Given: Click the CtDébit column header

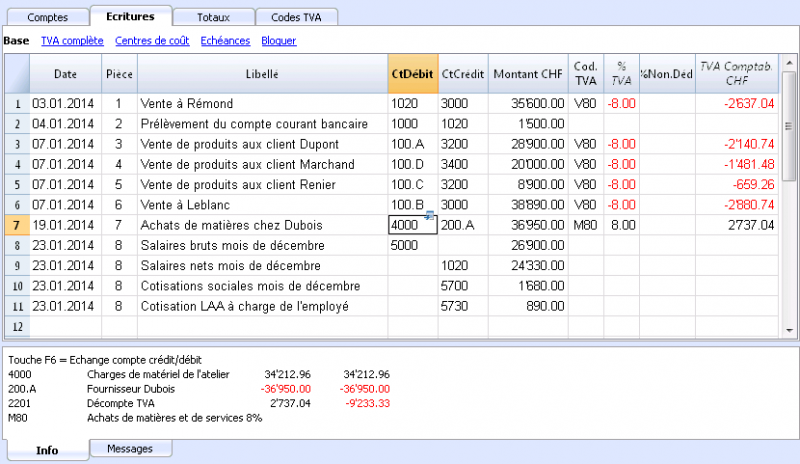Looking at the screenshot, I should point(413,74).
